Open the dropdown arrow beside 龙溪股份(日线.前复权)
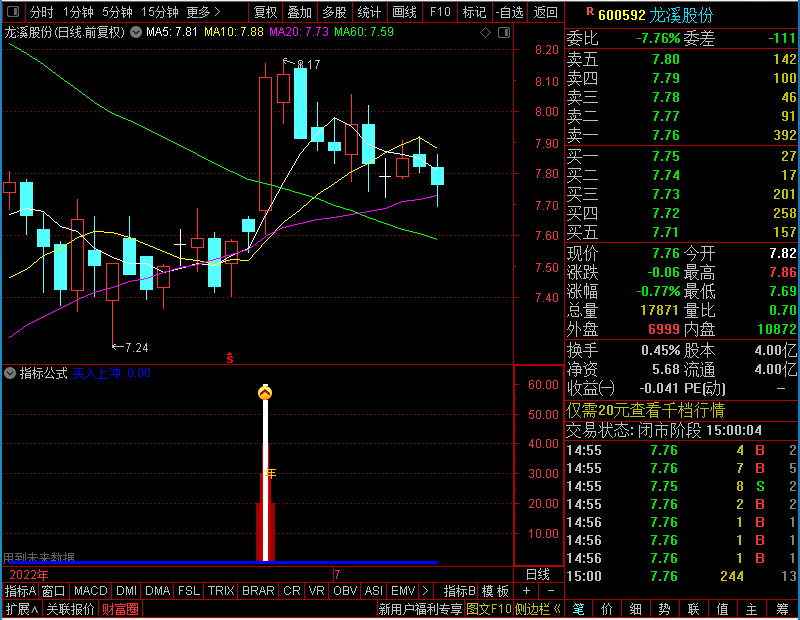The height and width of the screenshot is (620, 800). point(136,32)
